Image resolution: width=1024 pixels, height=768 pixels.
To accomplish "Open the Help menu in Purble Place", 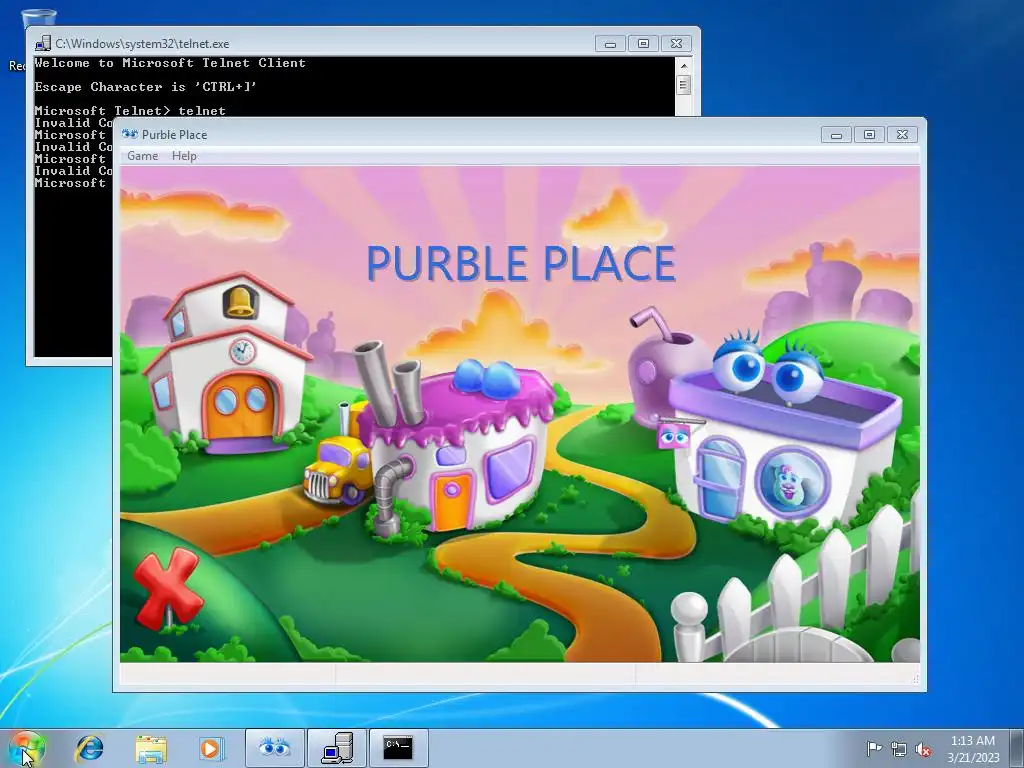I will click(184, 156).
